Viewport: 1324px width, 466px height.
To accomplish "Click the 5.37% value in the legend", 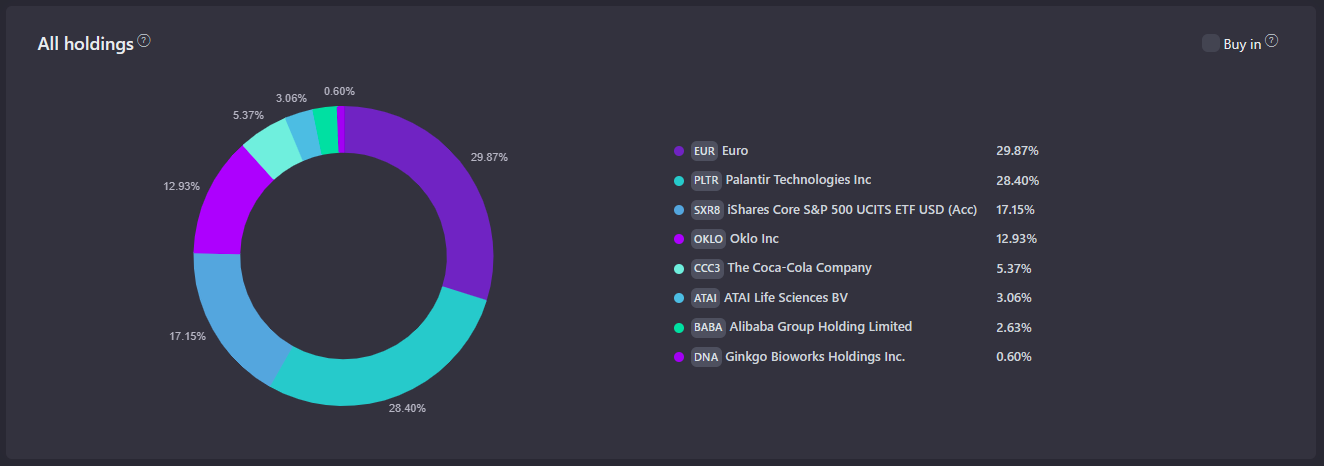I will (1013, 268).
